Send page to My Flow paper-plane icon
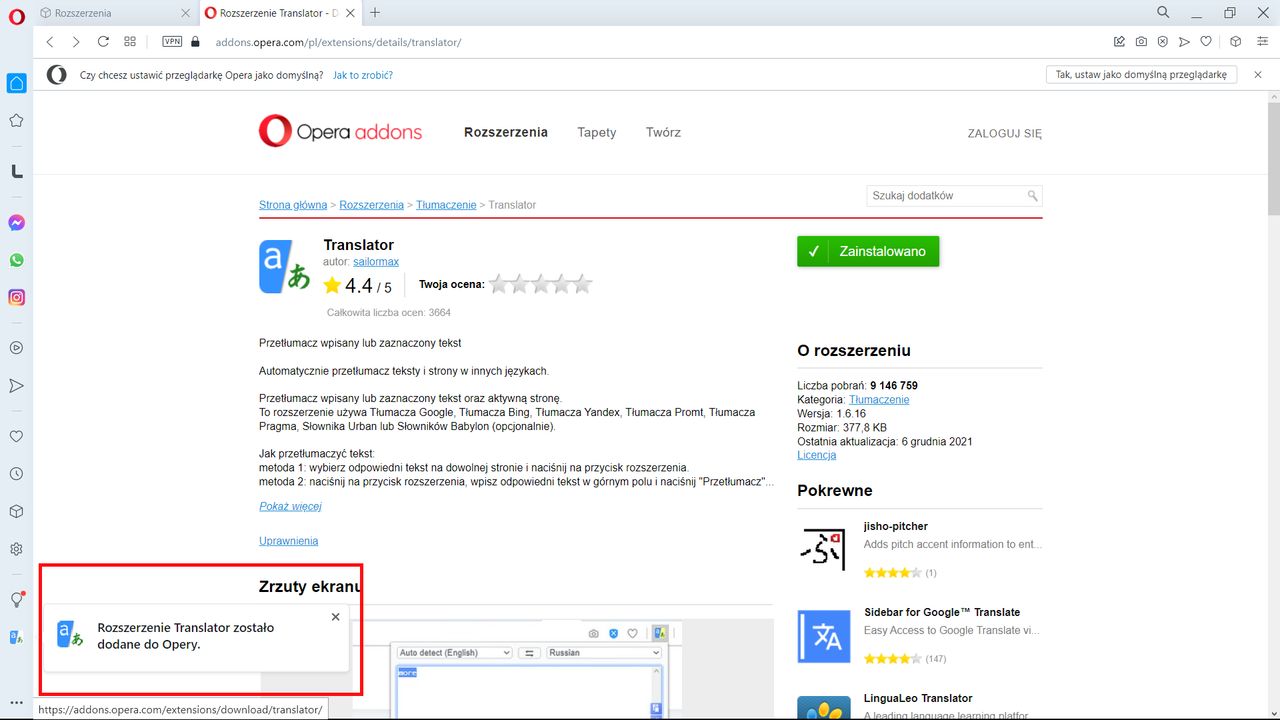This screenshot has height=720, width=1280. click(1184, 41)
